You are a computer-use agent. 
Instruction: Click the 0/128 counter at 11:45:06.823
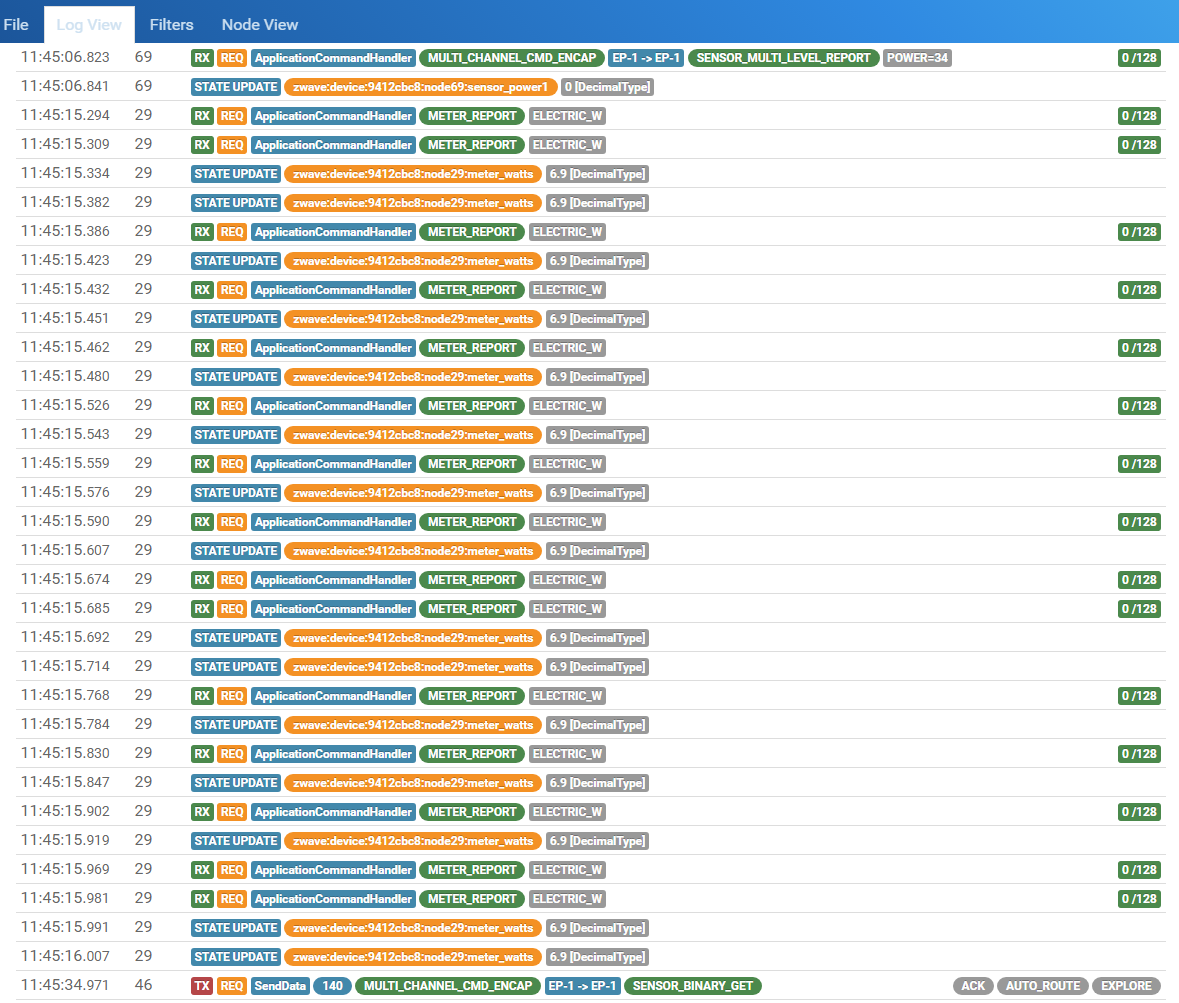(1139, 58)
